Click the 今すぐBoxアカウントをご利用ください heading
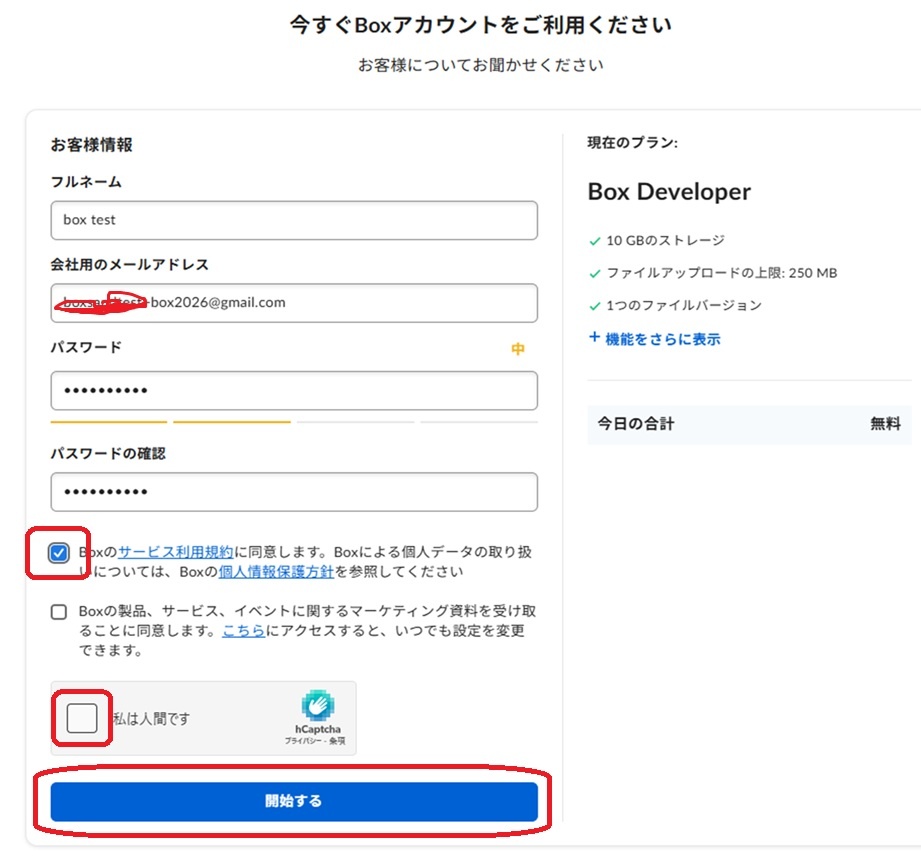The width and height of the screenshot is (921, 860). pyautogui.click(x=480, y=25)
